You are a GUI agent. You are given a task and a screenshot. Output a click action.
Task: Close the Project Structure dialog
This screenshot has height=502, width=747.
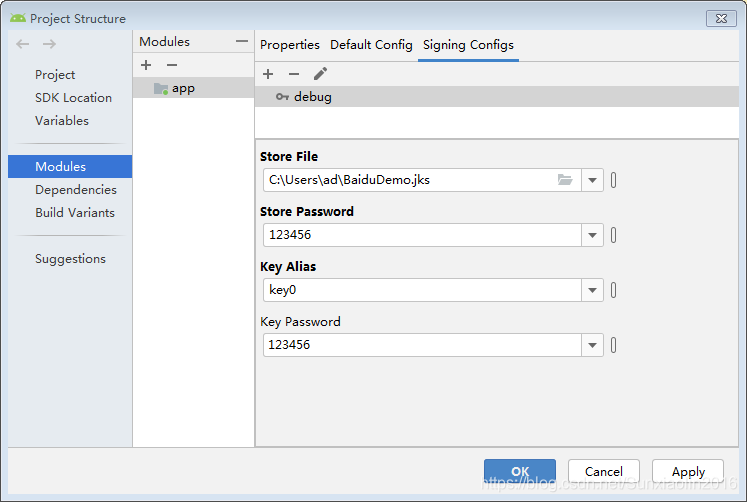721,19
